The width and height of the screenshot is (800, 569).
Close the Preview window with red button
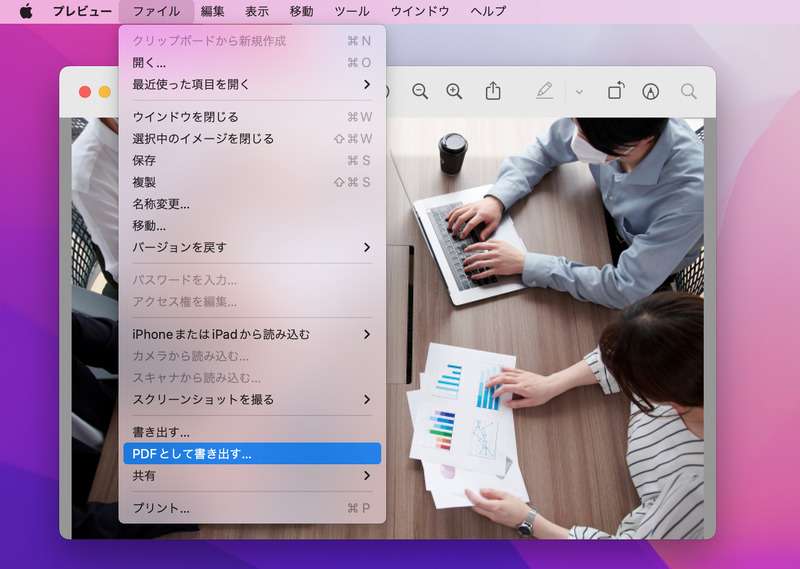tap(85, 92)
